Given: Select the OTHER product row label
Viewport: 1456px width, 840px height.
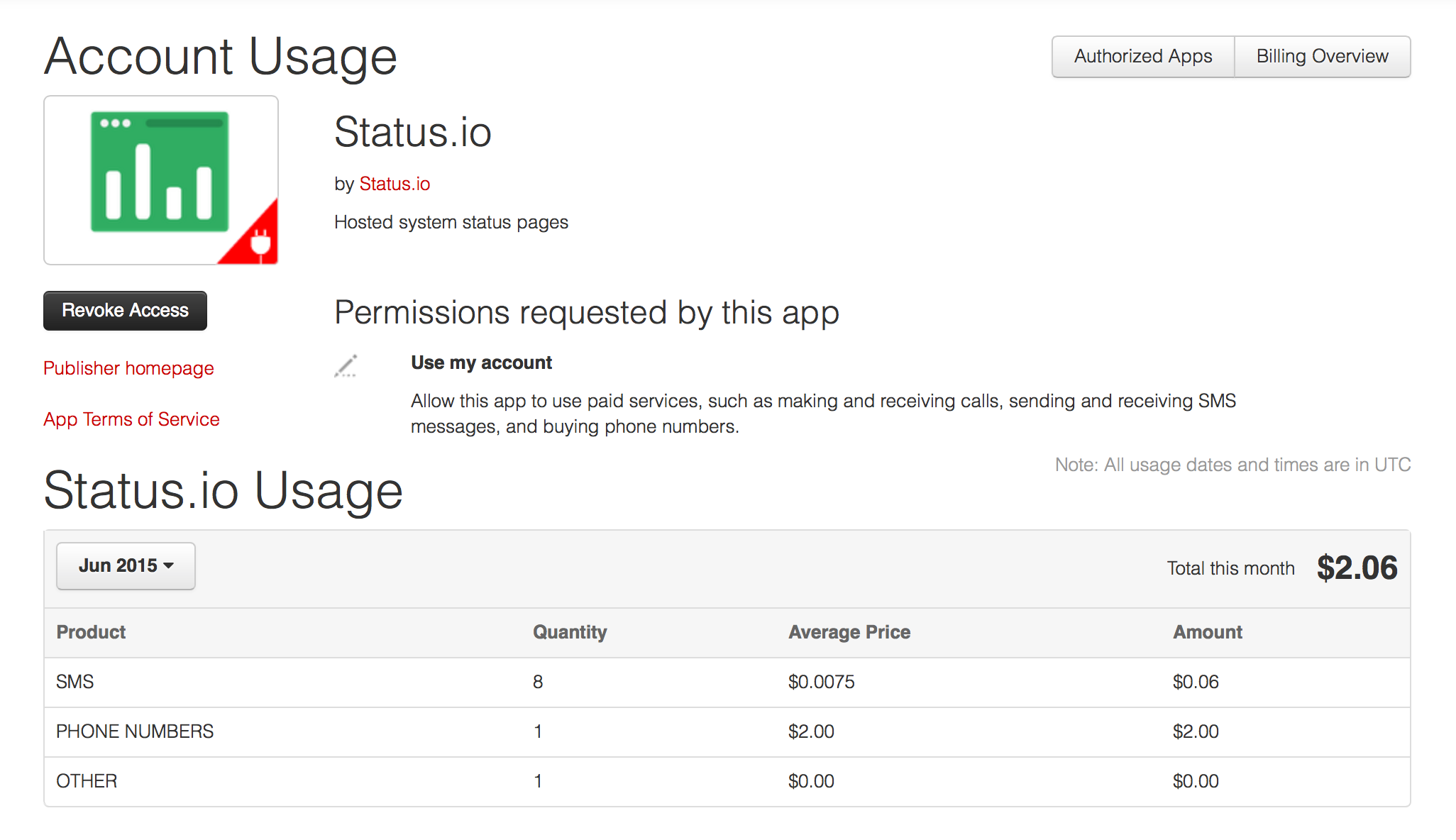Looking at the screenshot, I should [x=87, y=781].
